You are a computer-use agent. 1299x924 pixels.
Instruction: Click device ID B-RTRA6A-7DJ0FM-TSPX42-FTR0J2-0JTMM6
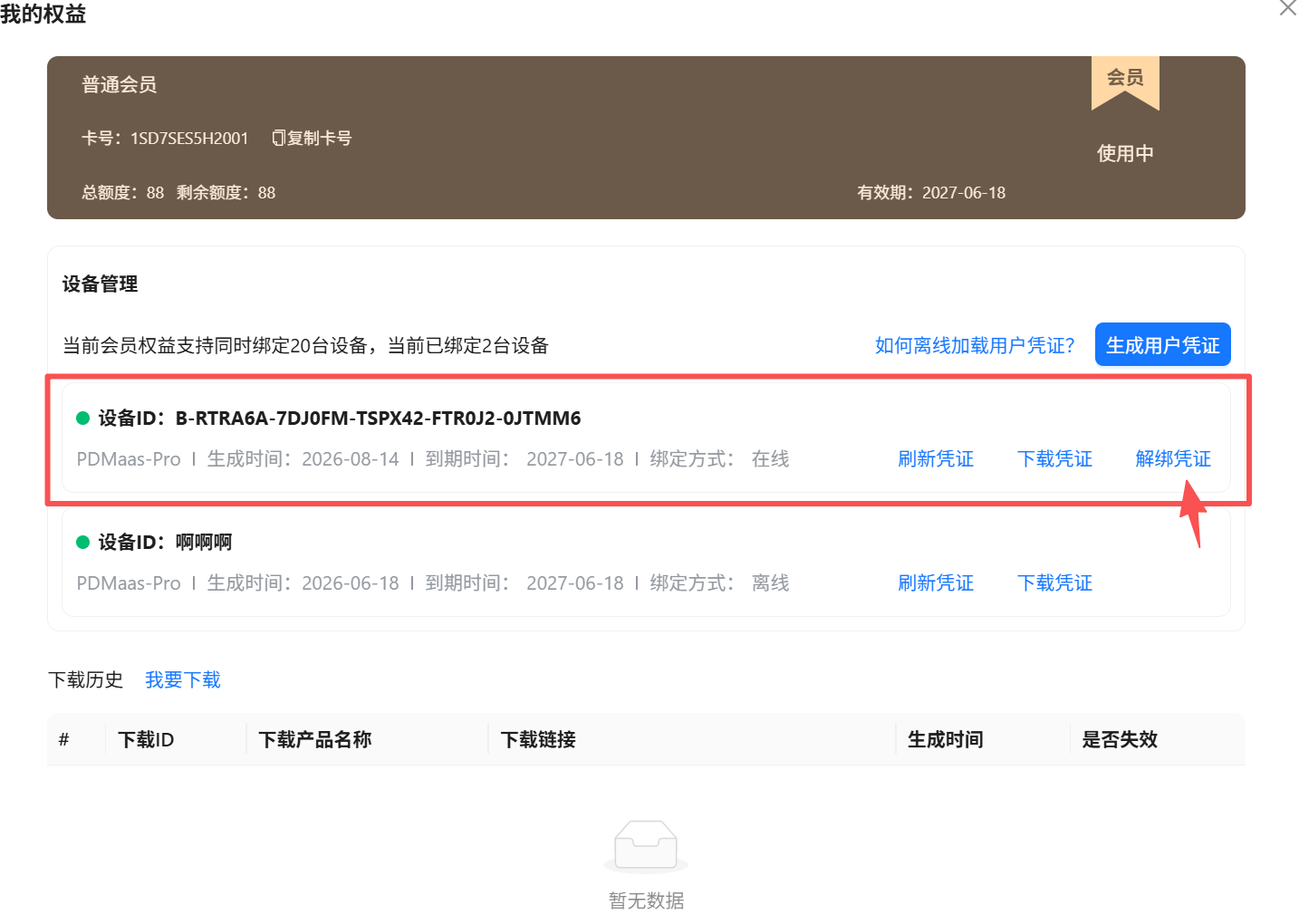coord(378,418)
